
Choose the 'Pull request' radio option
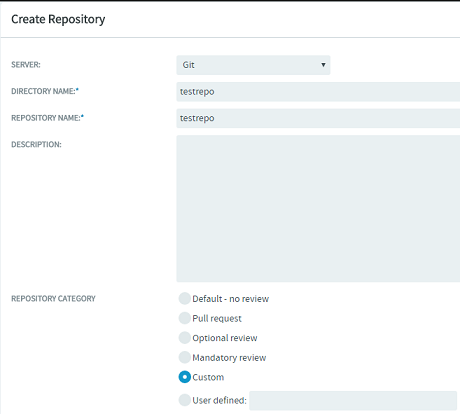184,318
